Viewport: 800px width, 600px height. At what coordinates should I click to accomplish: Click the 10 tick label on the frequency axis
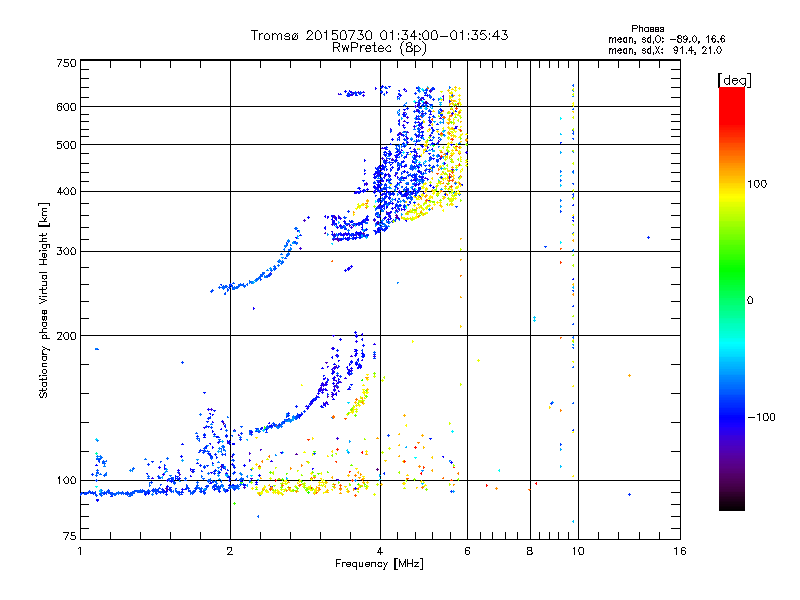tap(578, 551)
